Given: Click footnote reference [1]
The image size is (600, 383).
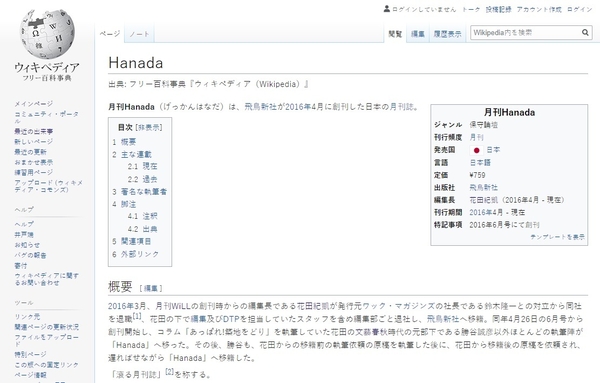Looking at the screenshot, I should tap(137, 316).
